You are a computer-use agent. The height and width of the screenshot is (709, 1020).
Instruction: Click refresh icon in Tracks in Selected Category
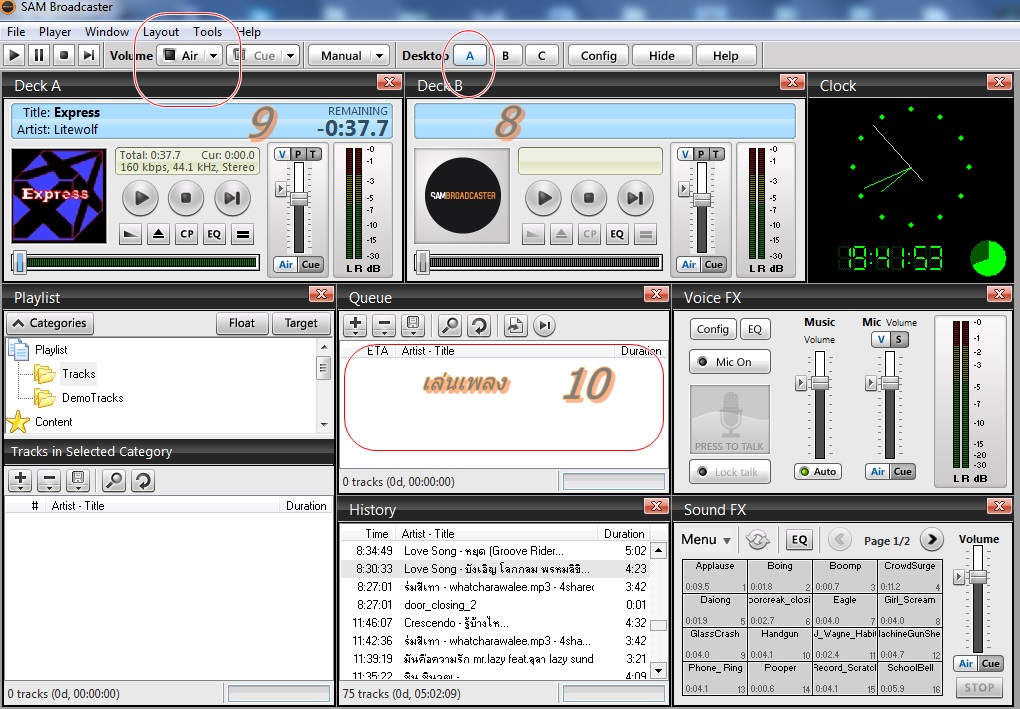coord(143,481)
